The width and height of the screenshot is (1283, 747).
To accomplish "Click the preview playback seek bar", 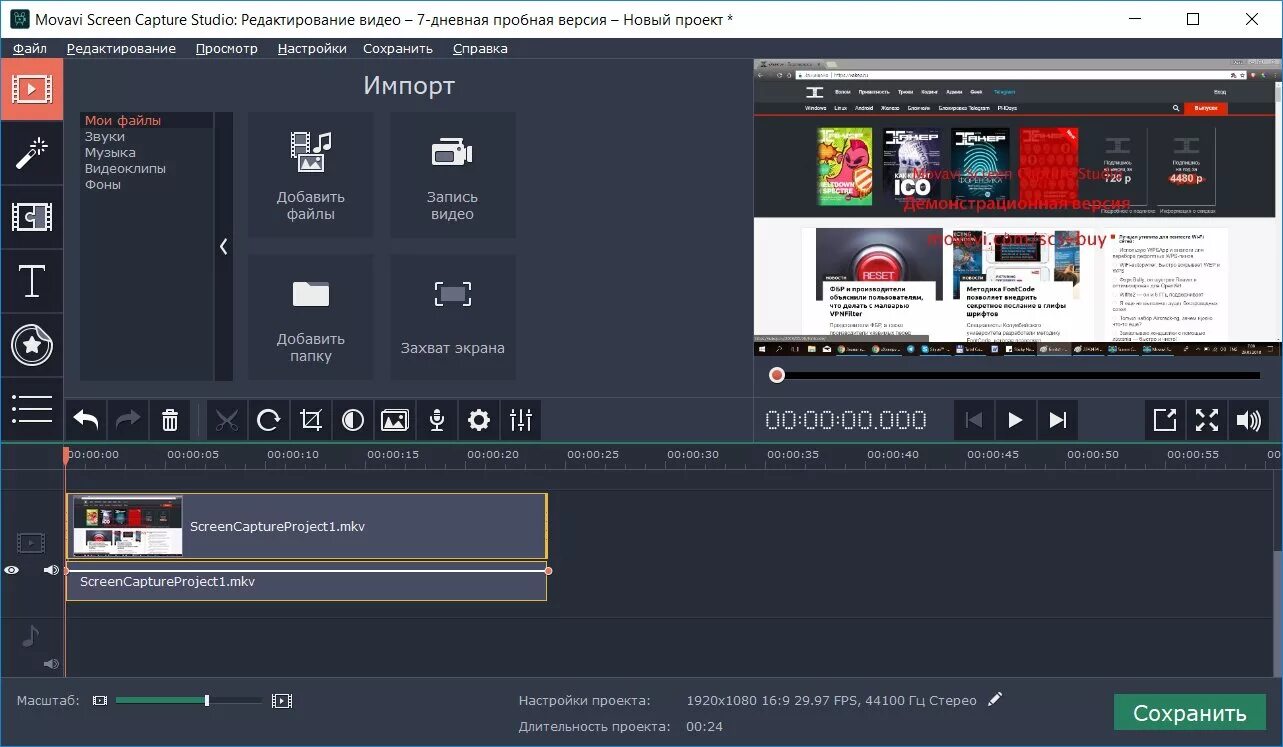I will coord(1016,375).
